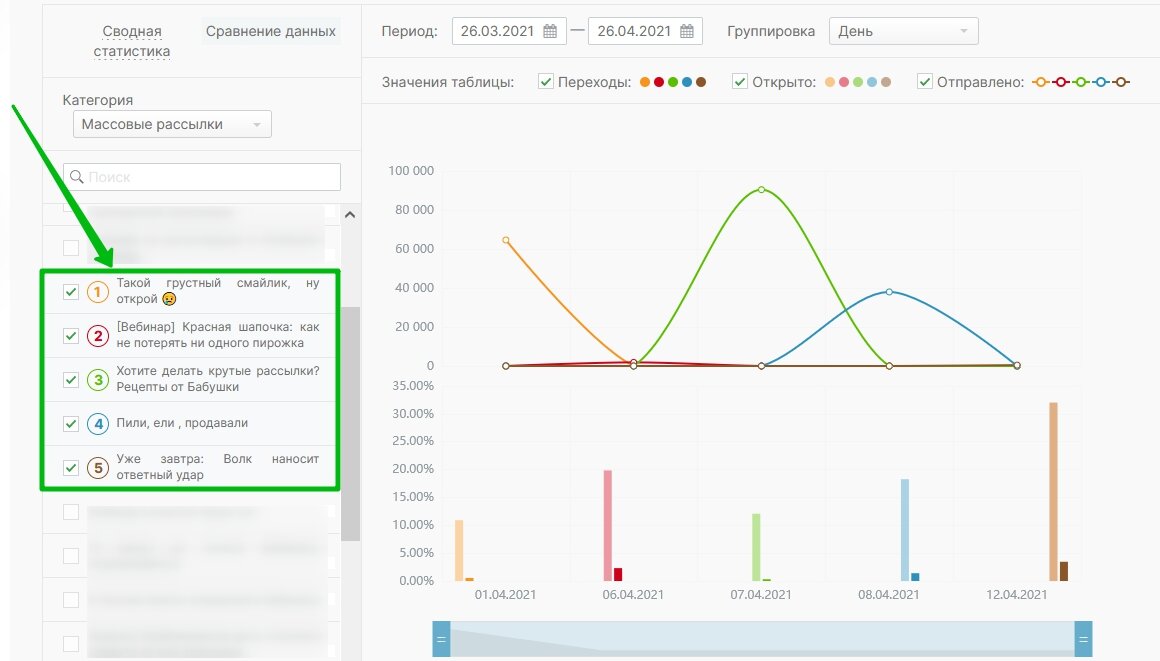Image resolution: width=1160 pixels, height=661 pixels.
Task: Open the calendar for start date 26.03.2021
Action: coord(550,31)
